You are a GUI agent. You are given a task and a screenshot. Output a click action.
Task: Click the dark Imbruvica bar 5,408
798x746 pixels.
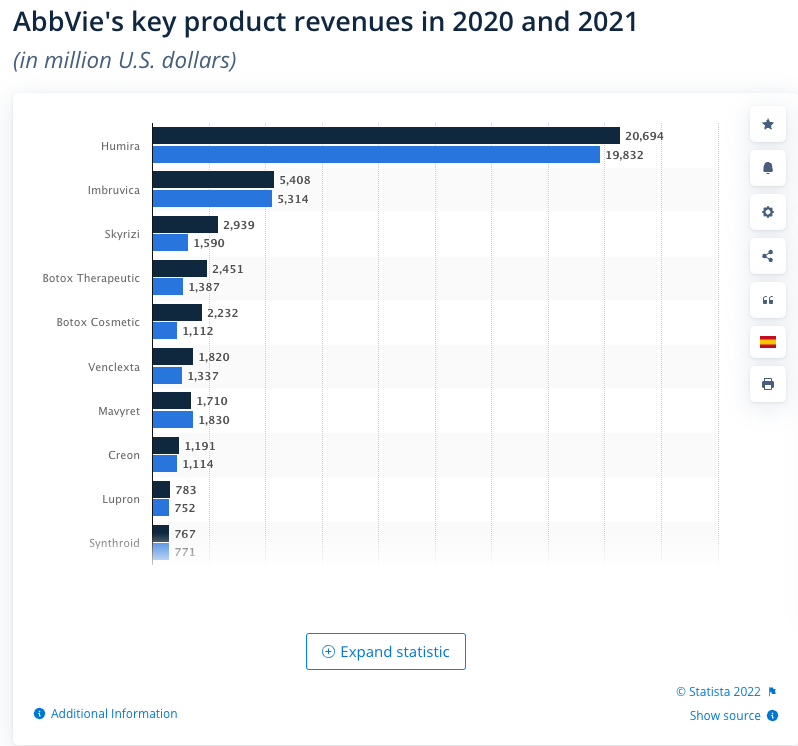[213, 179]
